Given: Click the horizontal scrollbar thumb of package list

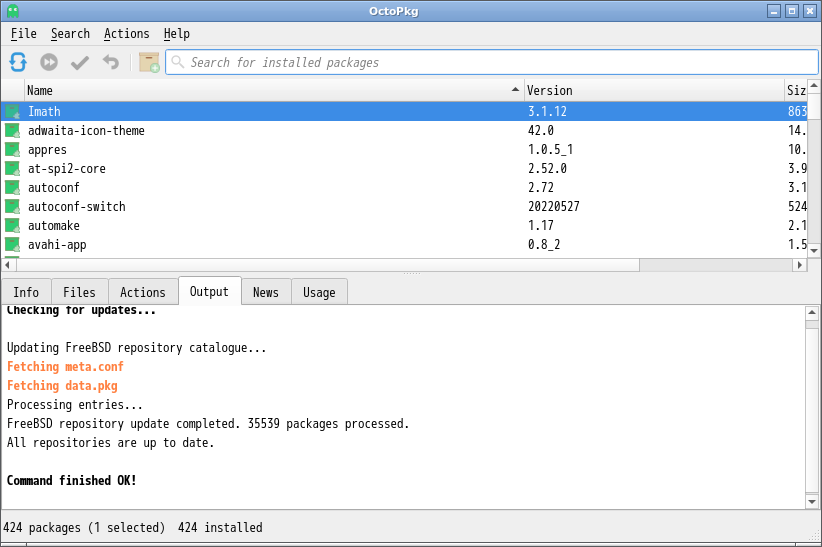Looking at the screenshot, I should pos(328,265).
